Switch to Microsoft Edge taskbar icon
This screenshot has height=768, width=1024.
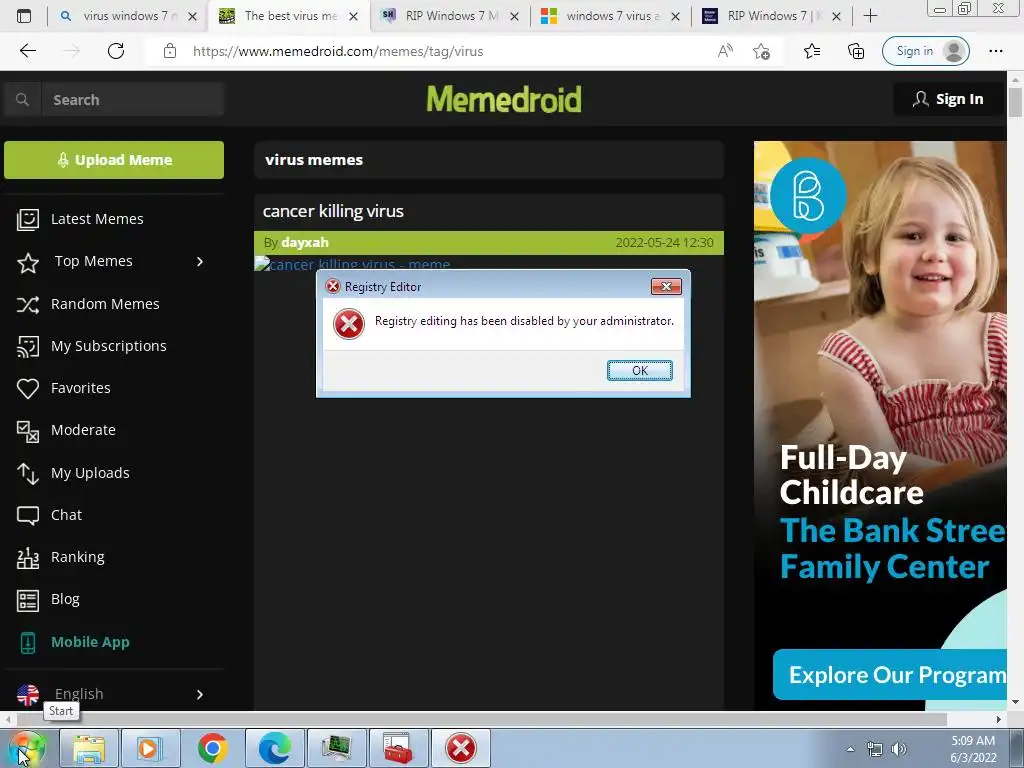click(x=274, y=748)
